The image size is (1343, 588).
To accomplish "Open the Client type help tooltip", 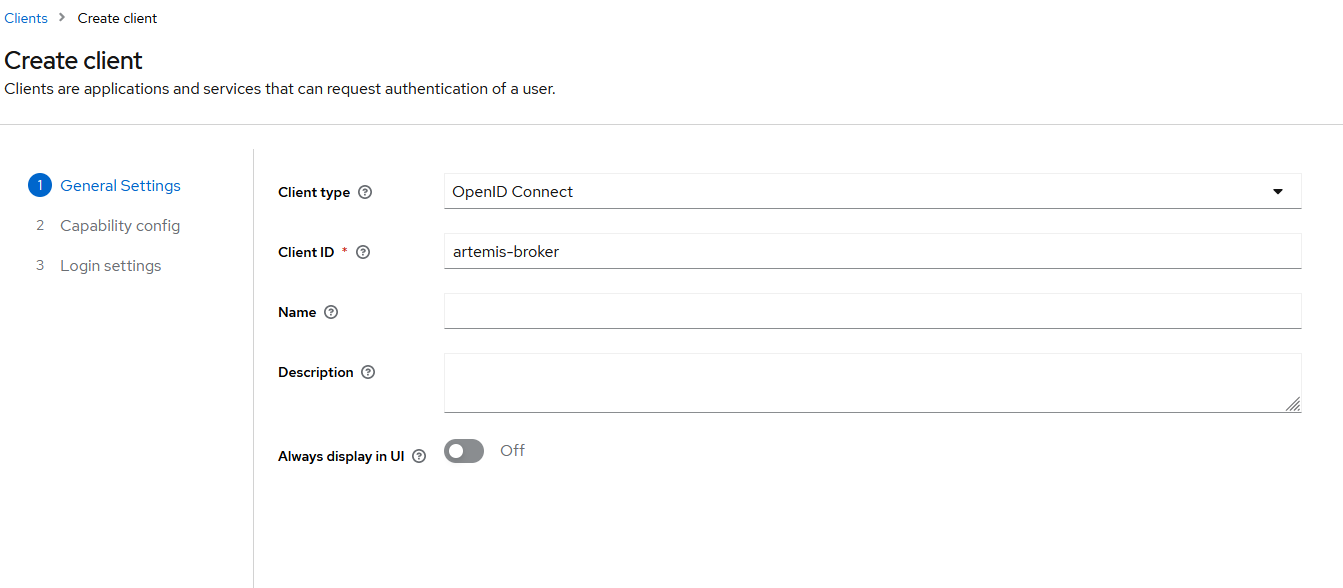I will click(x=366, y=191).
